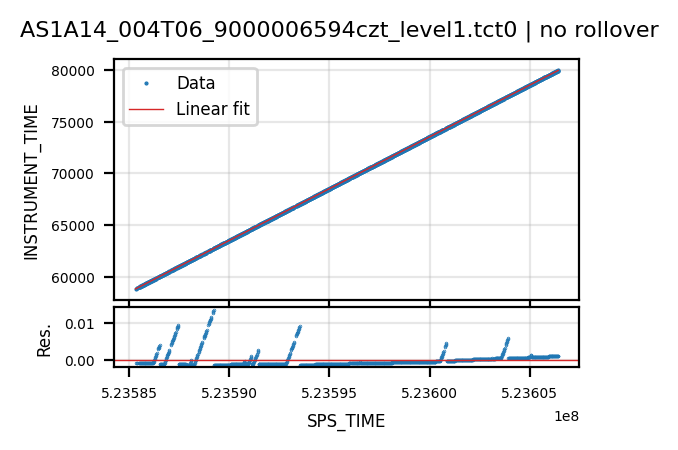The image size is (678, 450).
Task: Click the 5.23600 x-axis tick label
Action: click(429, 393)
